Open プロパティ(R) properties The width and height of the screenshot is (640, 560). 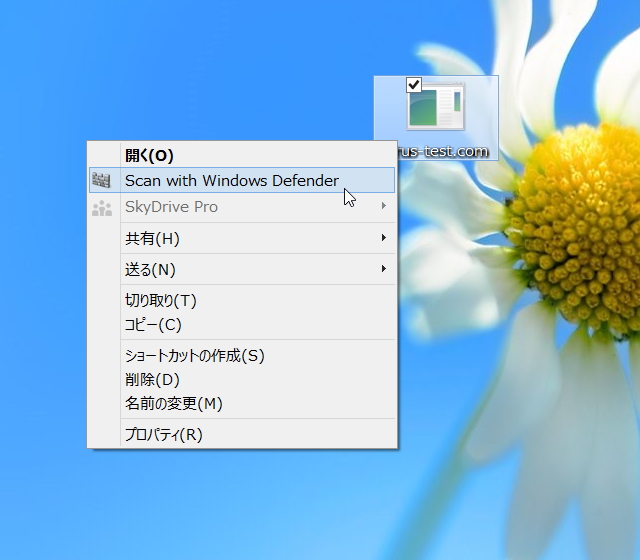242,434
